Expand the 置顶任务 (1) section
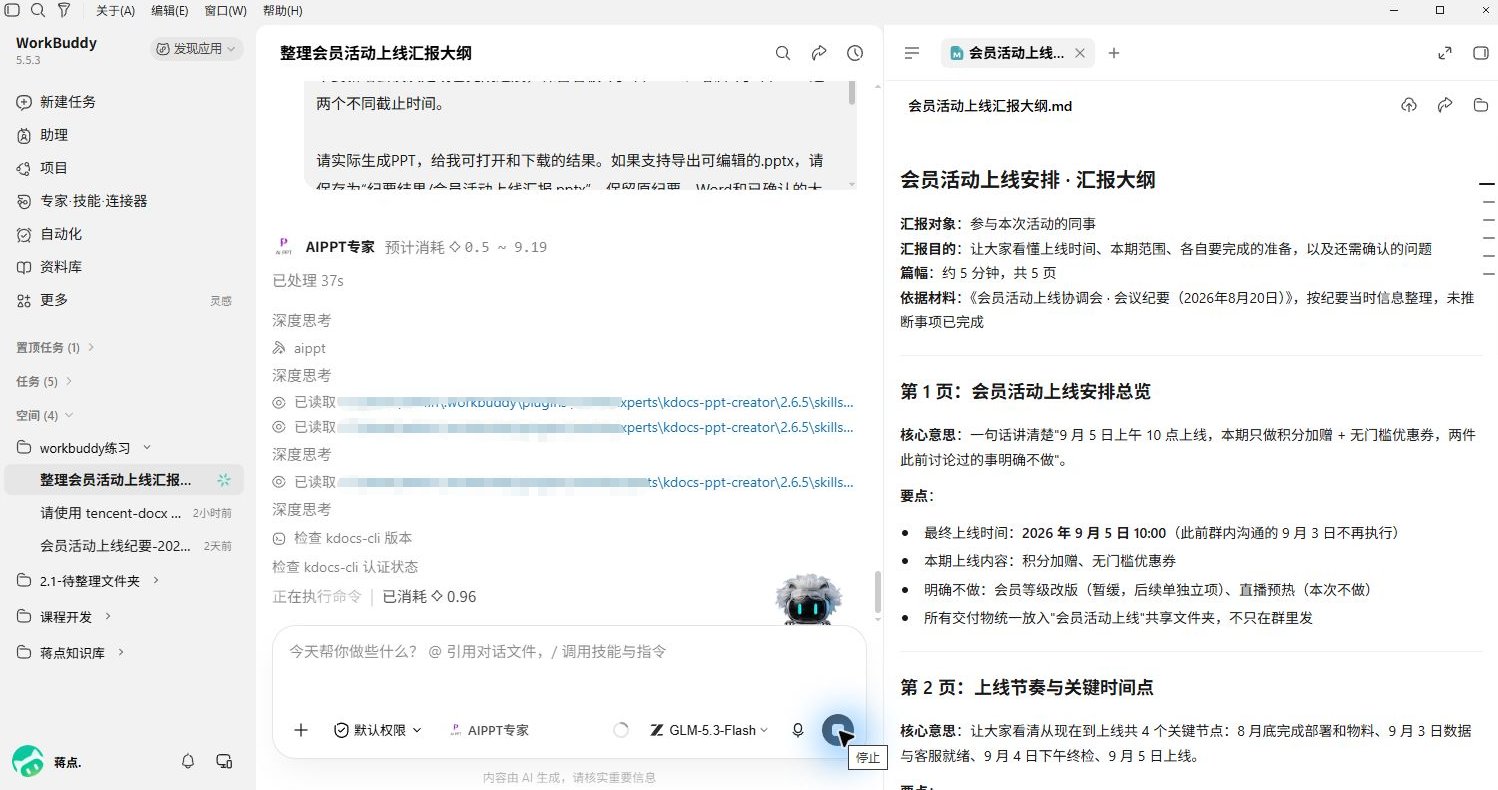The image size is (1498, 790). (x=56, y=347)
